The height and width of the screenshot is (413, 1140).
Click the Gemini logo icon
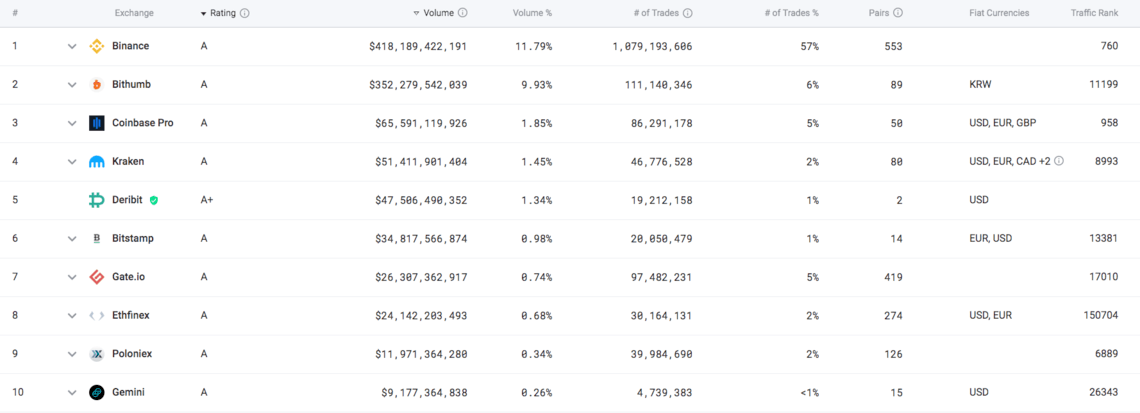[x=97, y=392]
